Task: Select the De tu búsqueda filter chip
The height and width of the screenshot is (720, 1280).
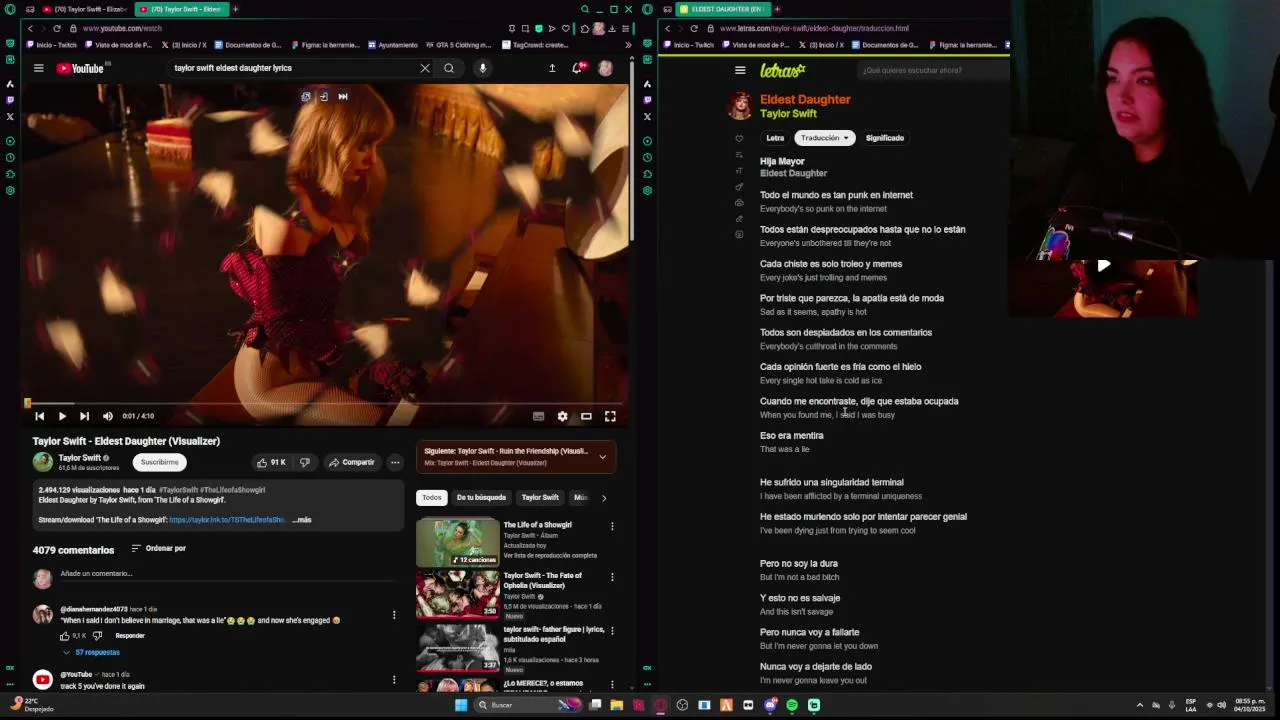Action: pos(481,497)
